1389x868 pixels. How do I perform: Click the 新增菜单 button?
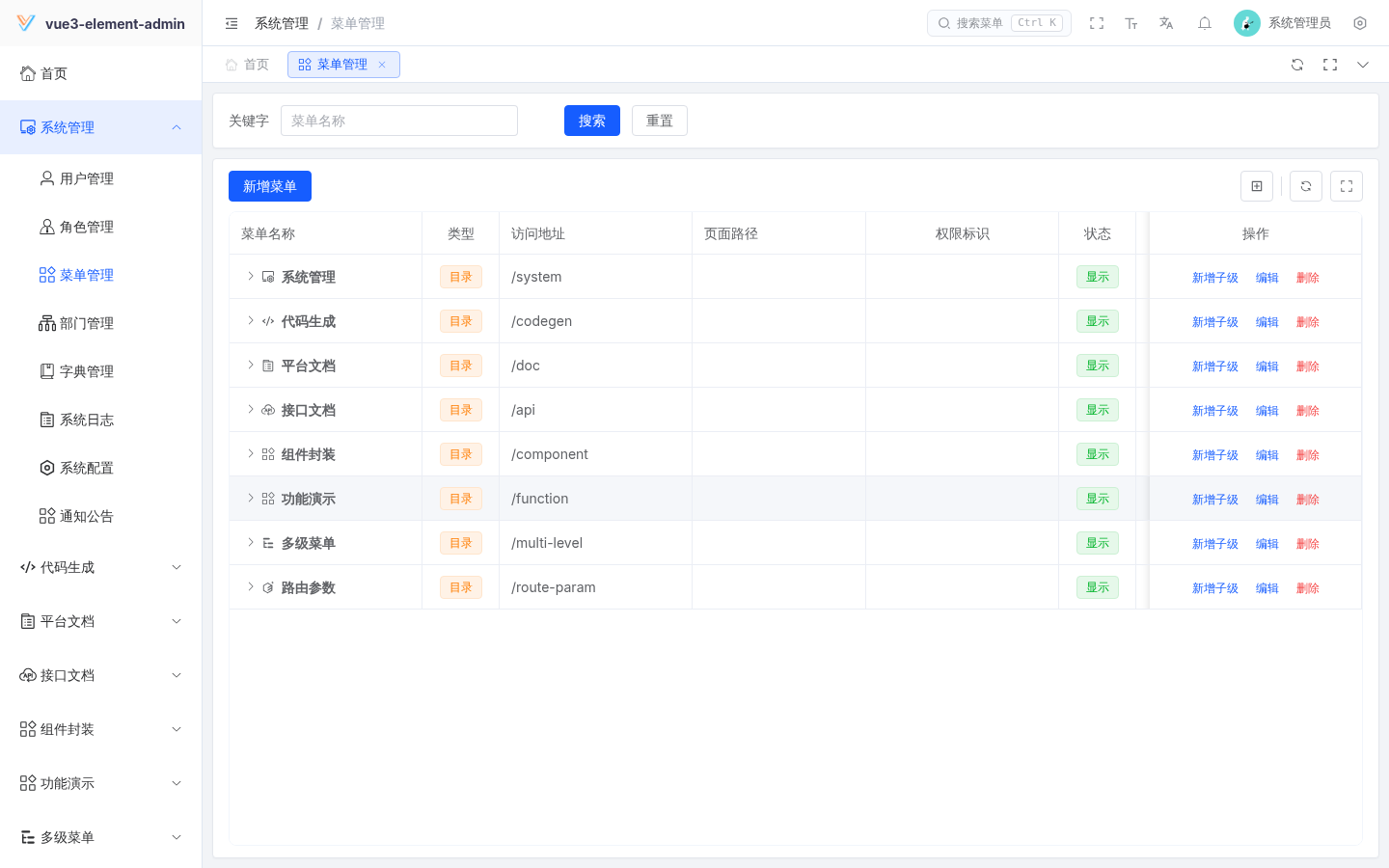(270, 186)
